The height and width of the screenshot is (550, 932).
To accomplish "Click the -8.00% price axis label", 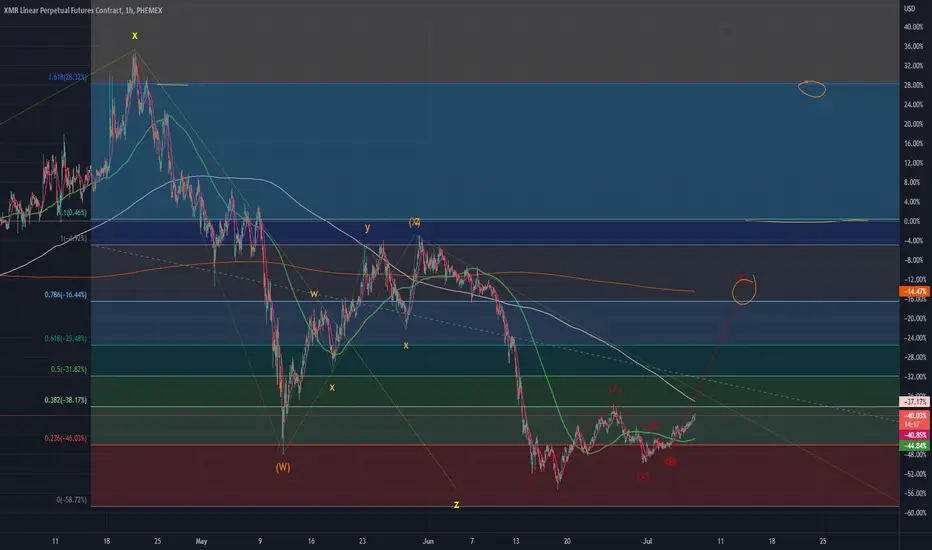I will (x=914, y=260).
